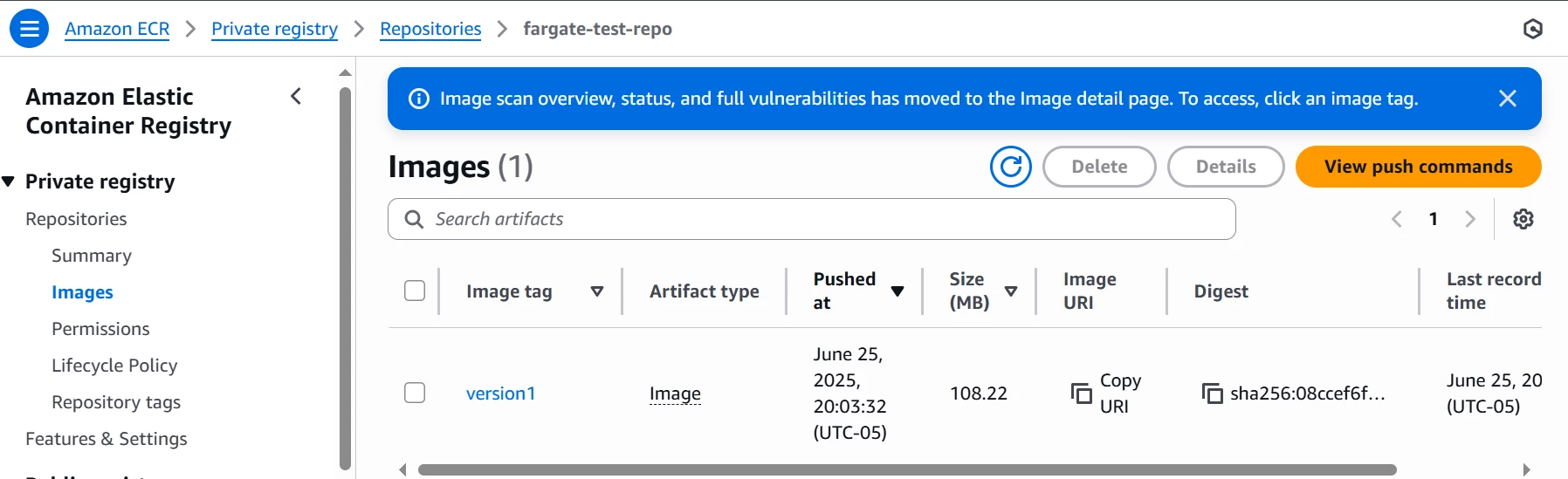Select the version1 image checkbox

(x=415, y=393)
